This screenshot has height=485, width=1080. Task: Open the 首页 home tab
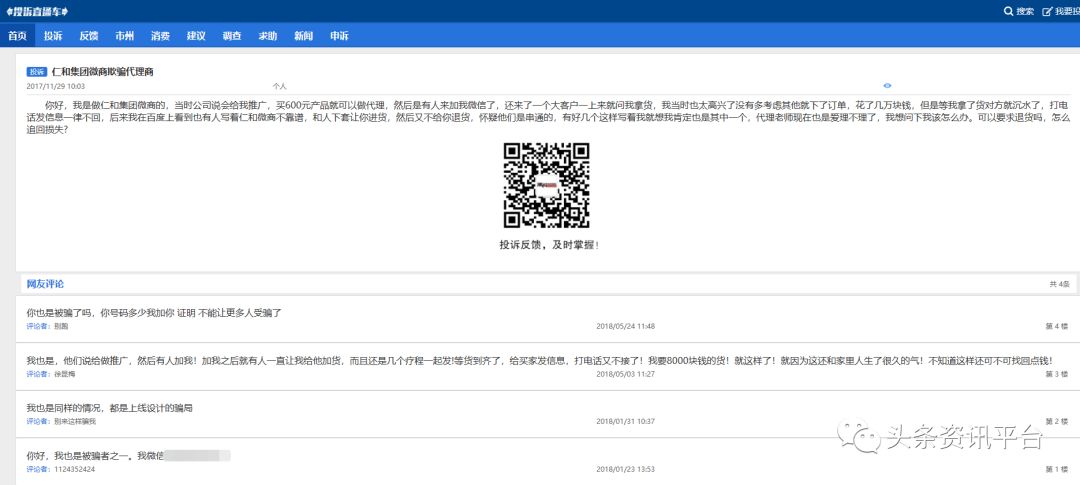17,36
